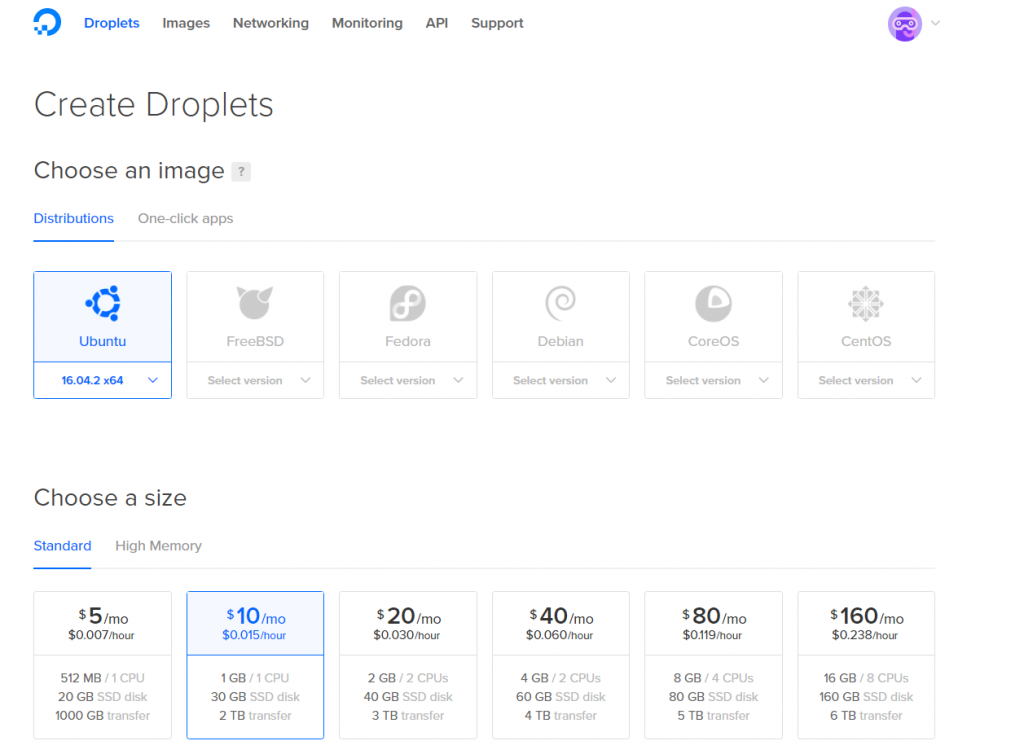Open Debian Select version dropdown
The image size is (1024, 754).
click(x=560, y=381)
